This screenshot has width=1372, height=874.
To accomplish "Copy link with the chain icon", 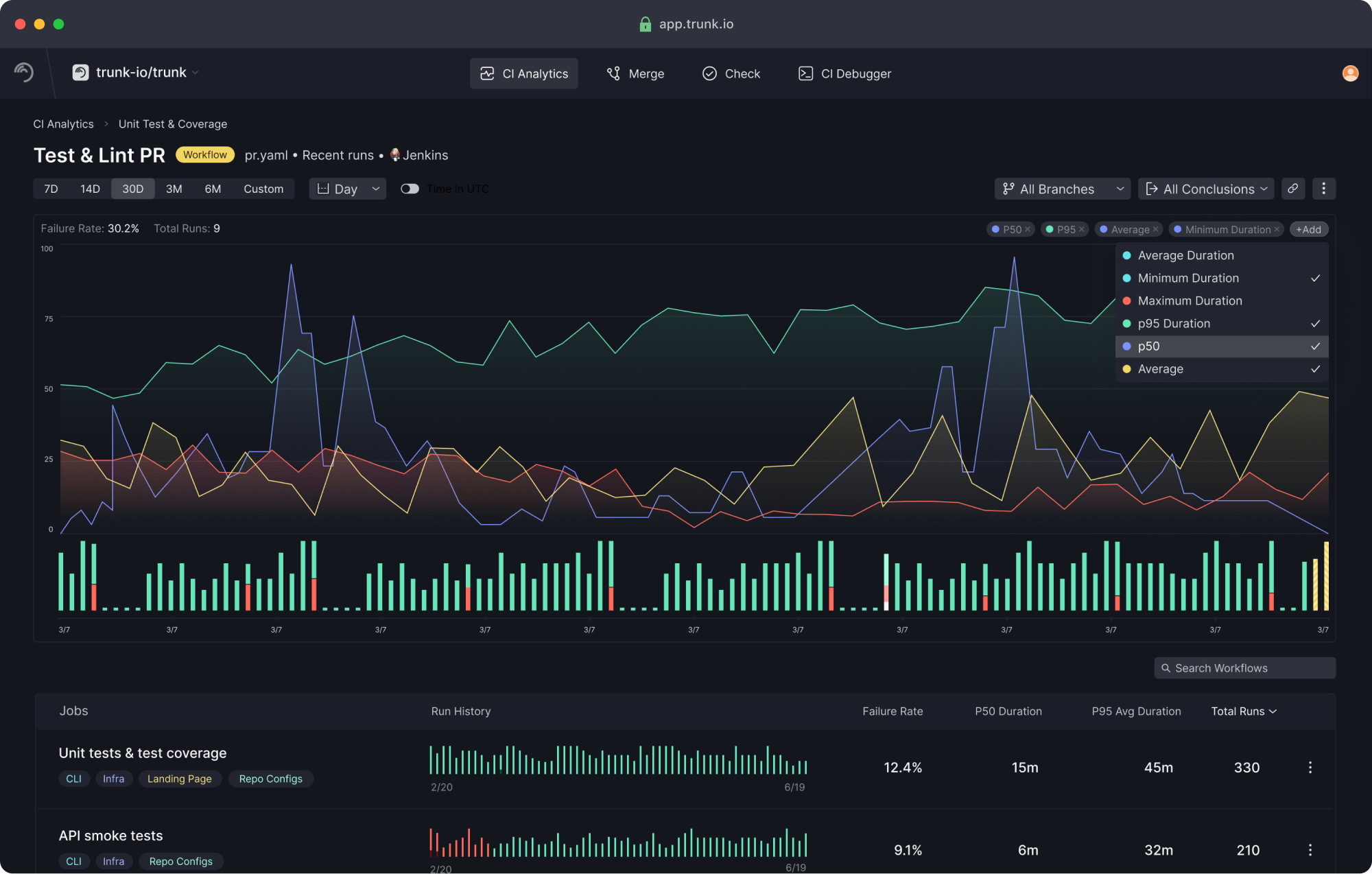I will pos(1293,189).
